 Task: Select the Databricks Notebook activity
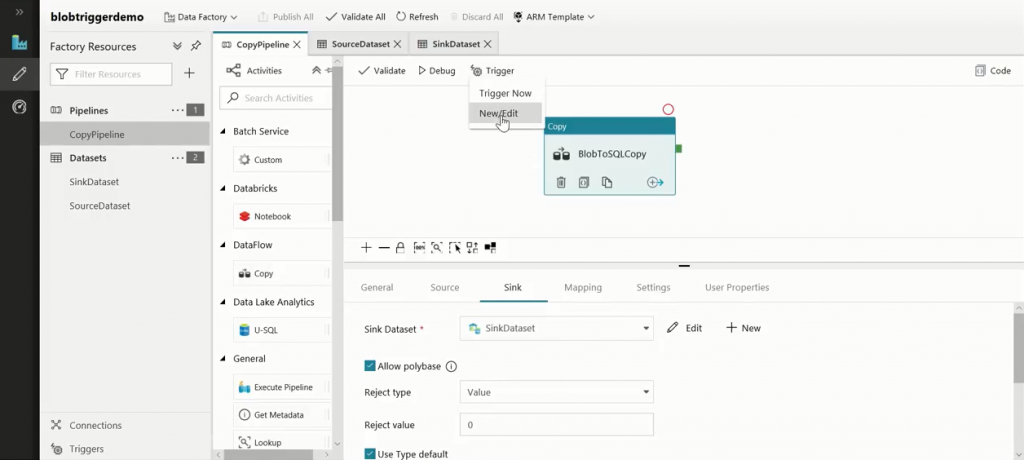click(x=281, y=216)
